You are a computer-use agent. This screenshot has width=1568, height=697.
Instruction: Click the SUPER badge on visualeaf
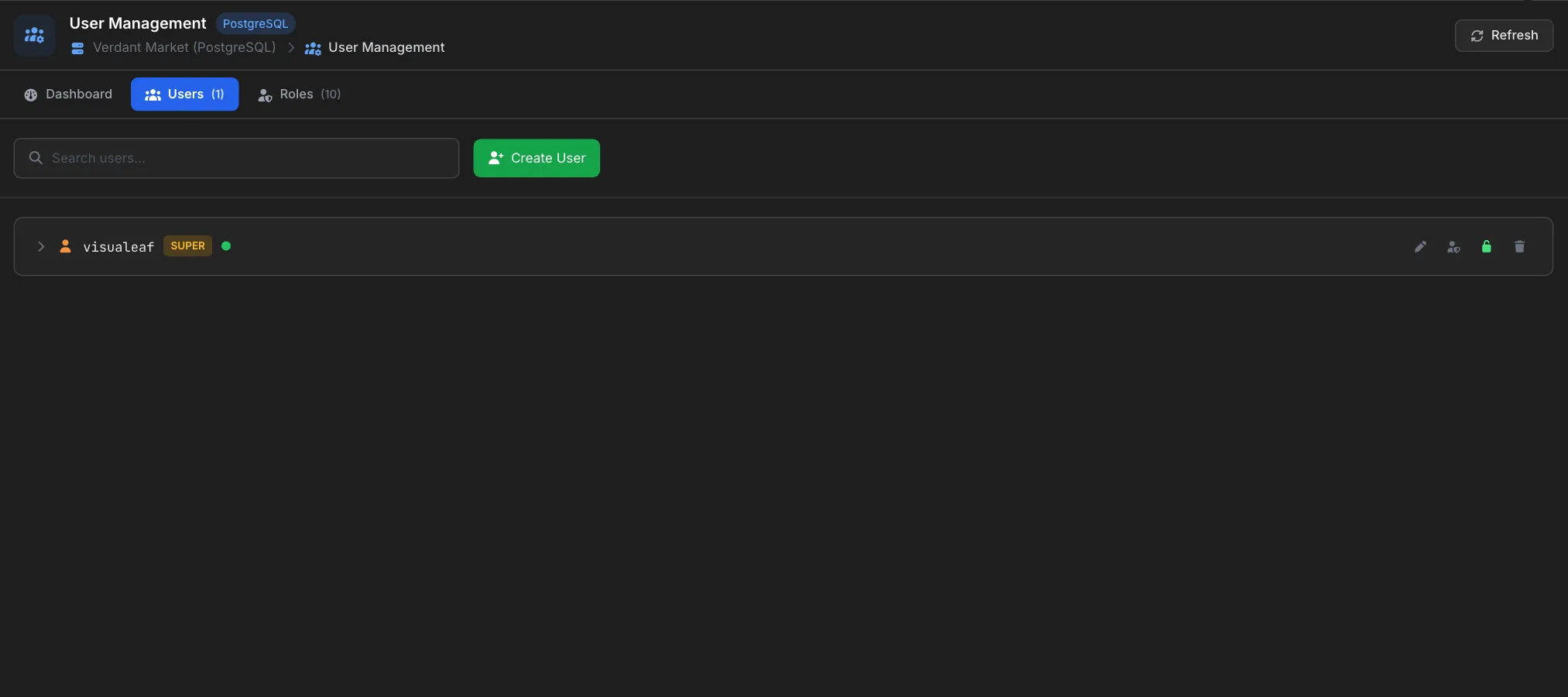pos(187,246)
